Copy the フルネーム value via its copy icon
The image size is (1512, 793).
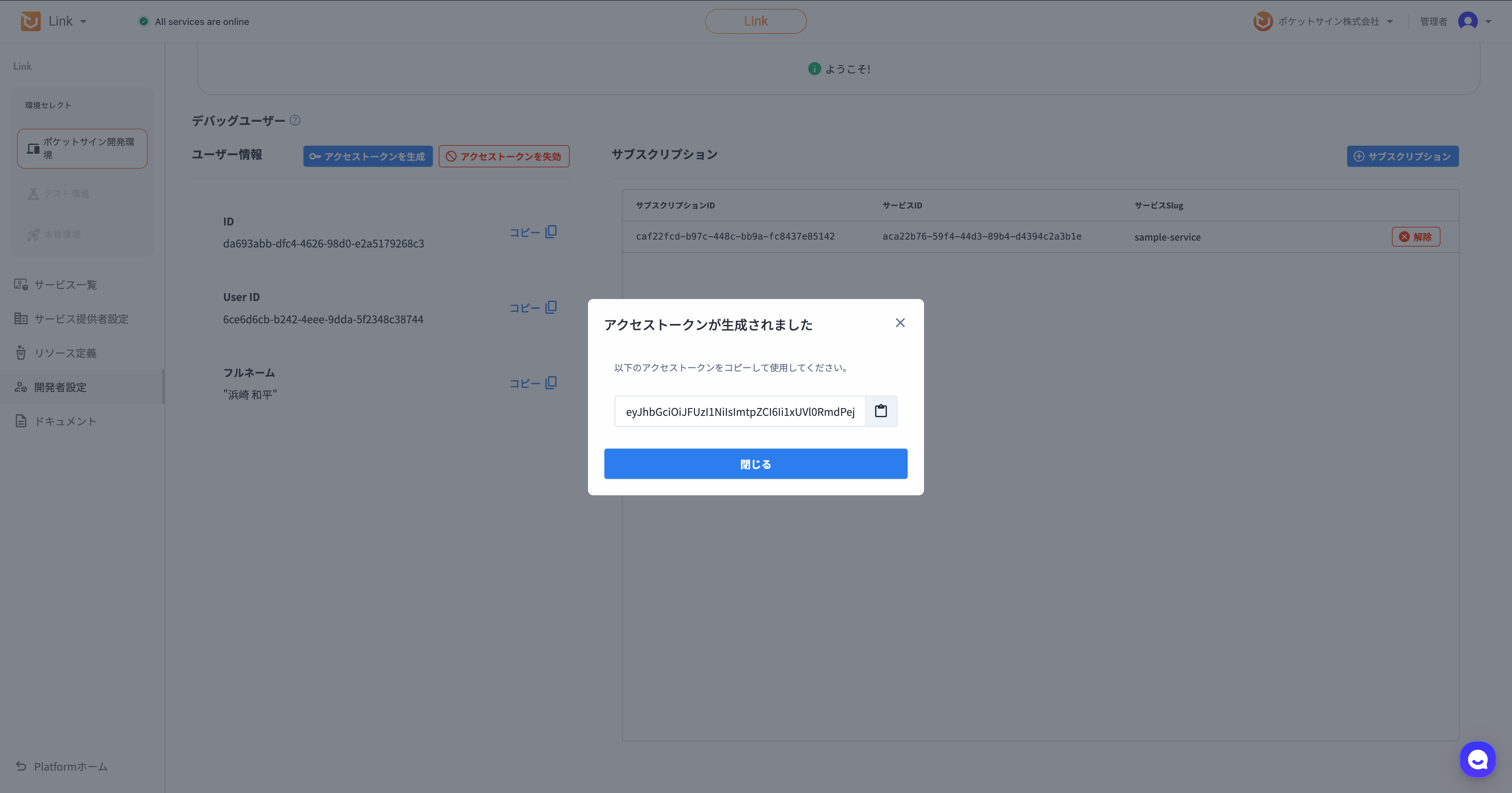click(x=551, y=383)
